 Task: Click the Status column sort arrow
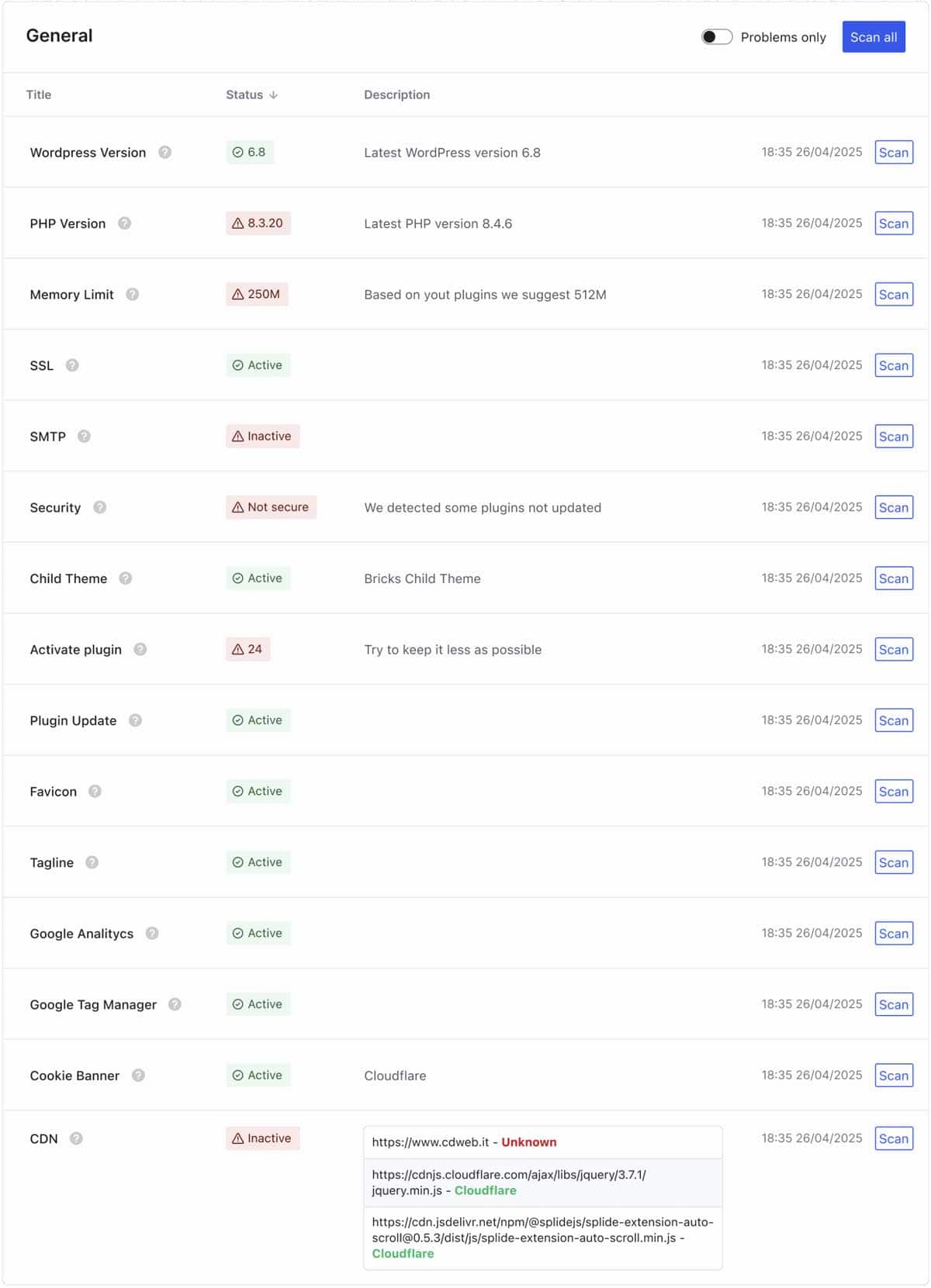273,95
